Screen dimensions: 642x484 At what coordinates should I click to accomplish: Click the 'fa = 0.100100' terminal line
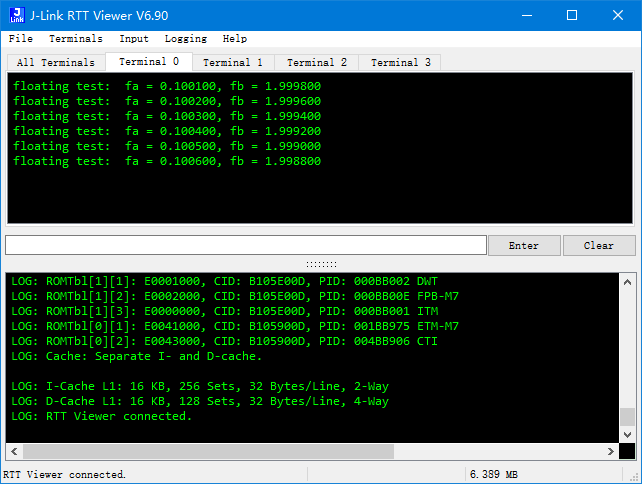pyautogui.click(x=167, y=86)
